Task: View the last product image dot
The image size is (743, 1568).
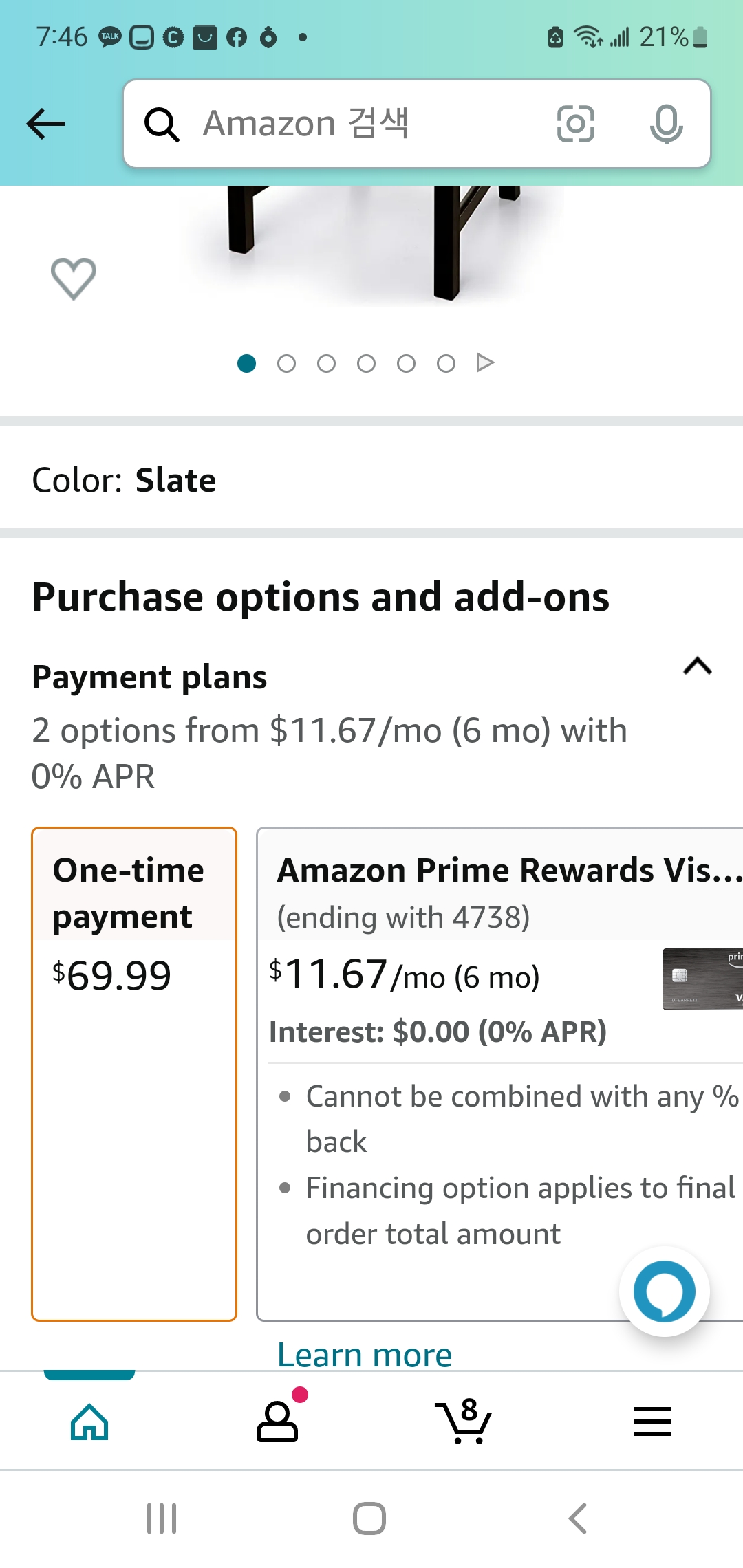Action: pos(446,363)
